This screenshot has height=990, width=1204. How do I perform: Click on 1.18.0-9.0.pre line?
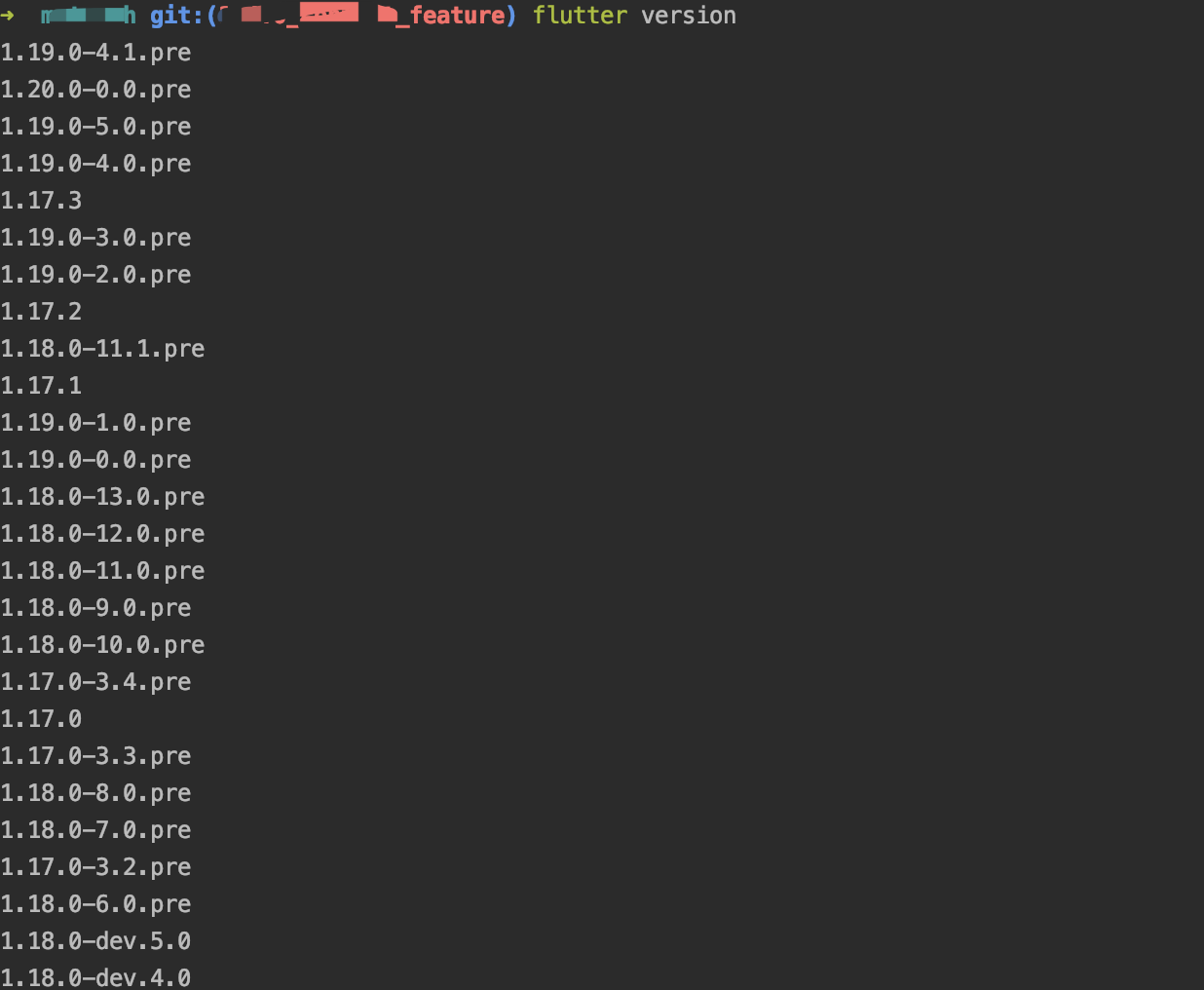click(x=95, y=608)
